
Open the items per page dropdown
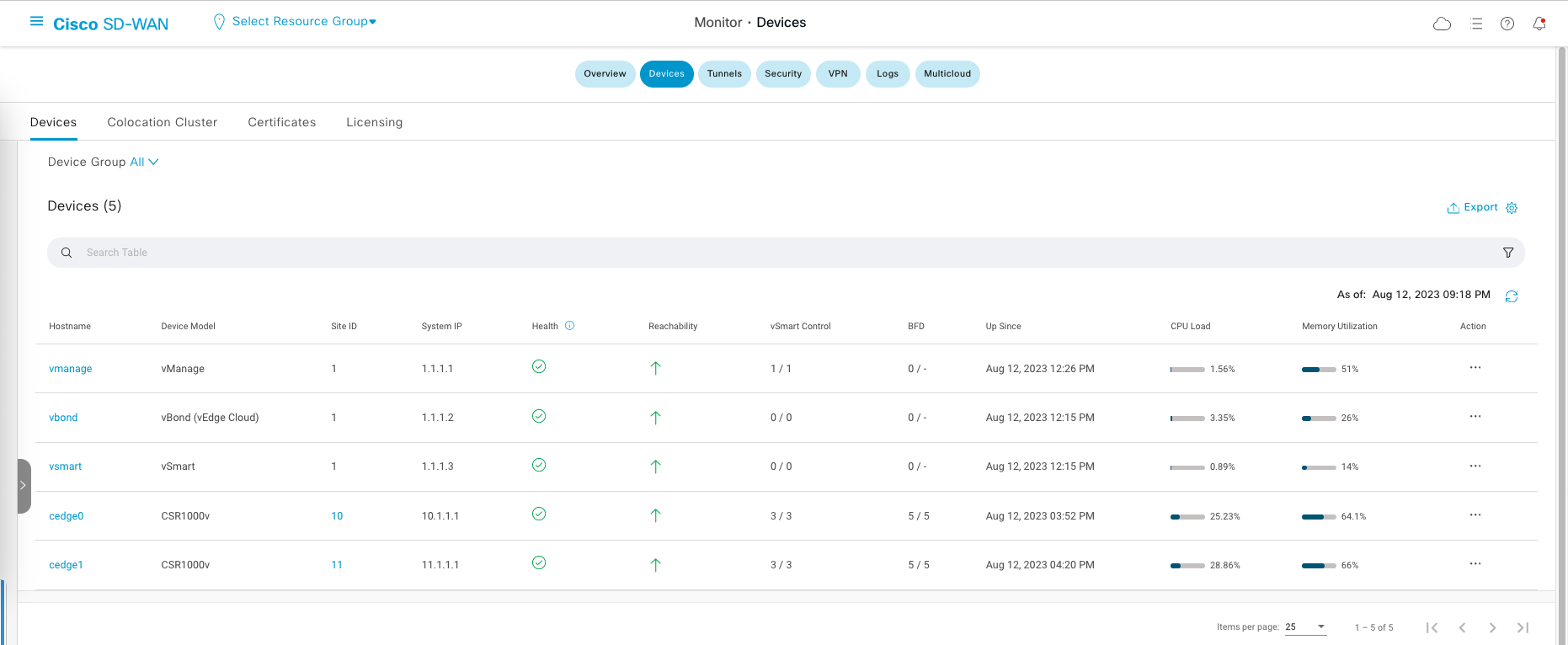pyautogui.click(x=1305, y=626)
